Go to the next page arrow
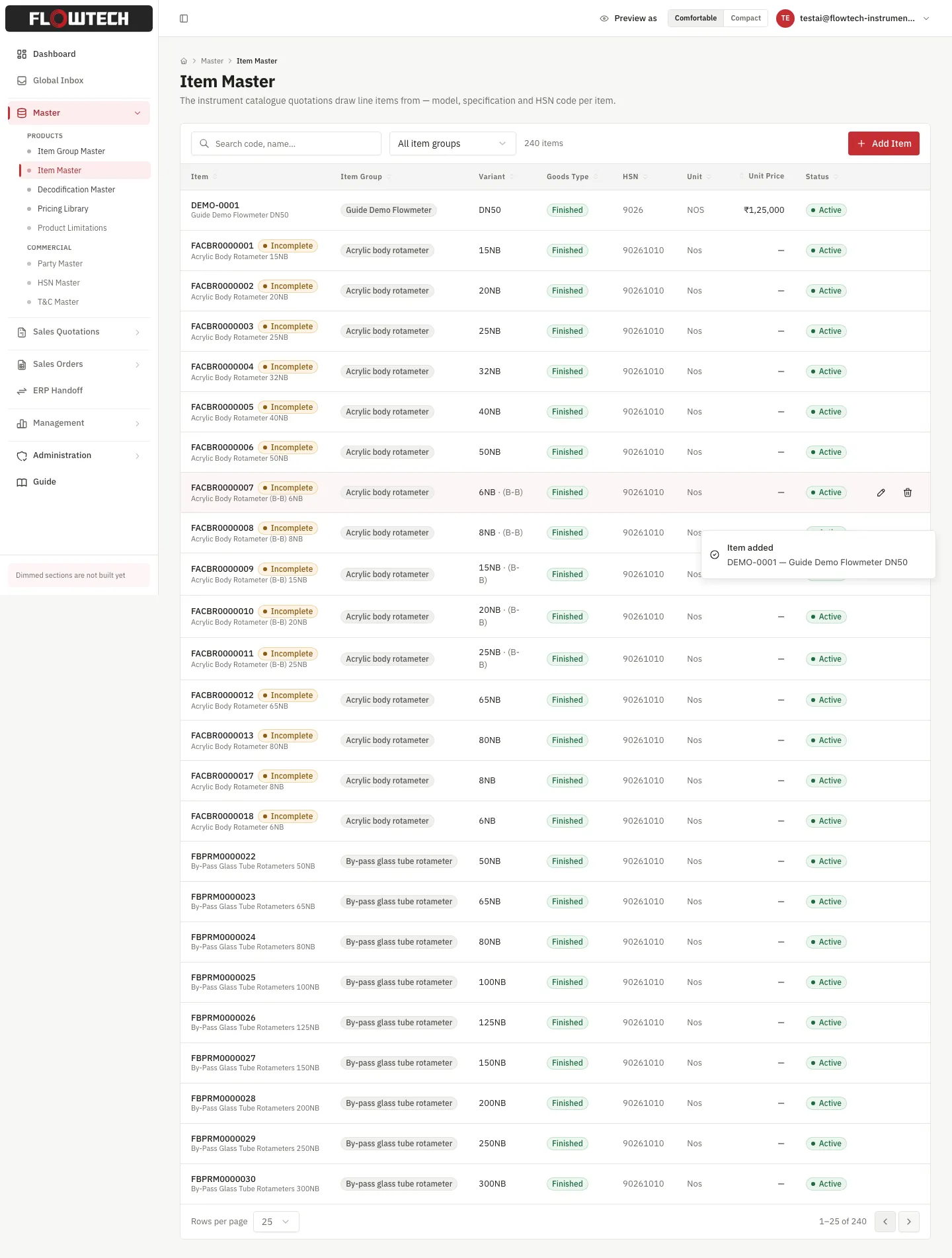 point(909,1222)
